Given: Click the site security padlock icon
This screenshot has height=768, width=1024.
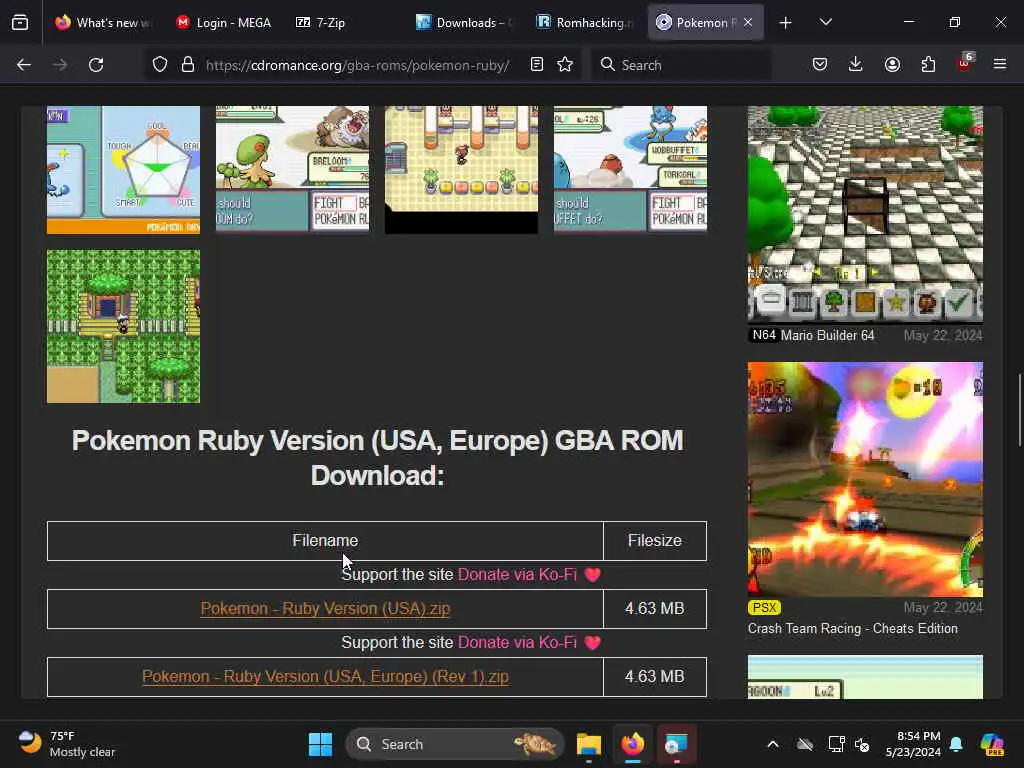Looking at the screenshot, I should point(188,65).
